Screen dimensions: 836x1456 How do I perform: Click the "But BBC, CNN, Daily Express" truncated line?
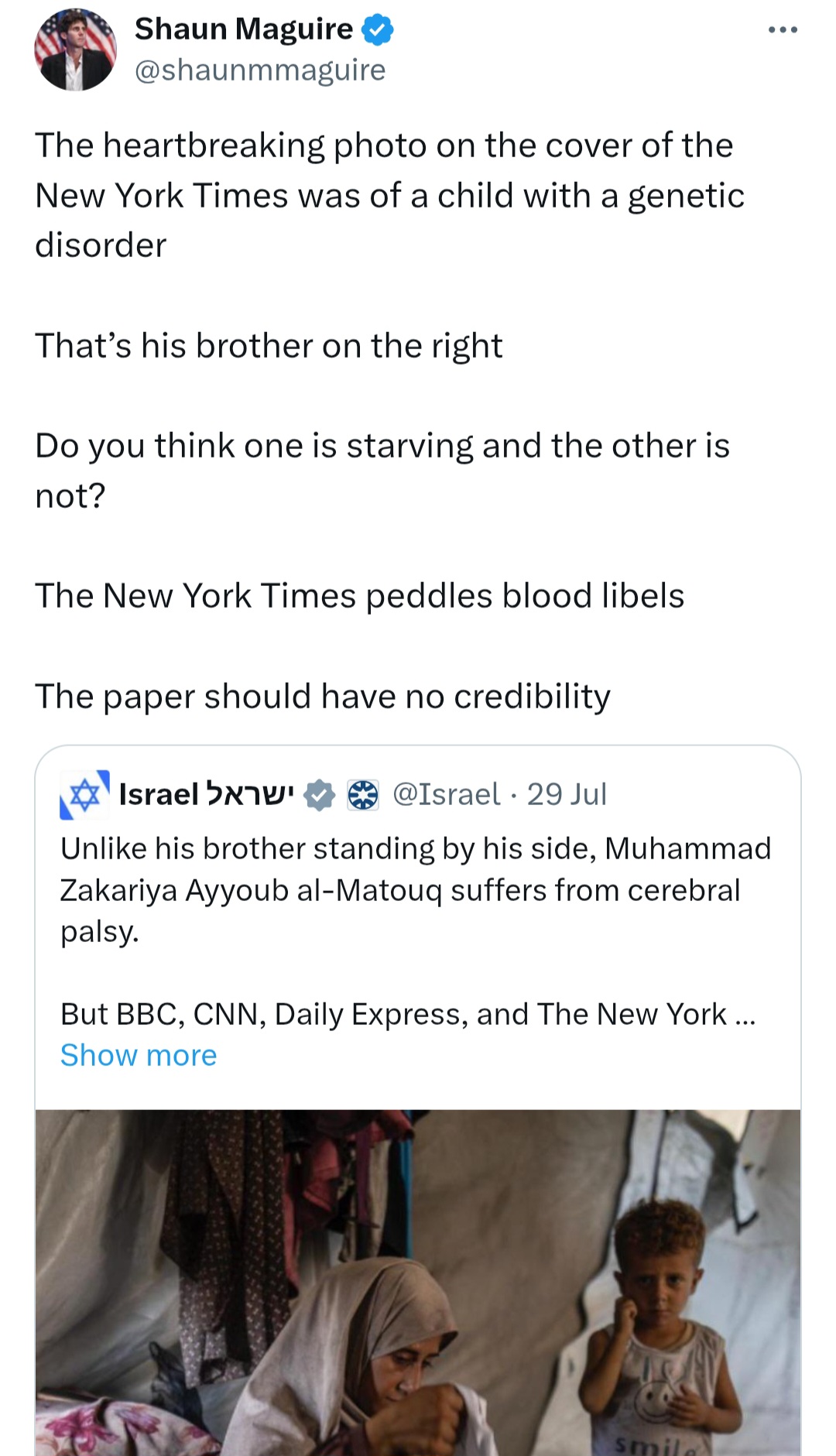pos(408,1014)
